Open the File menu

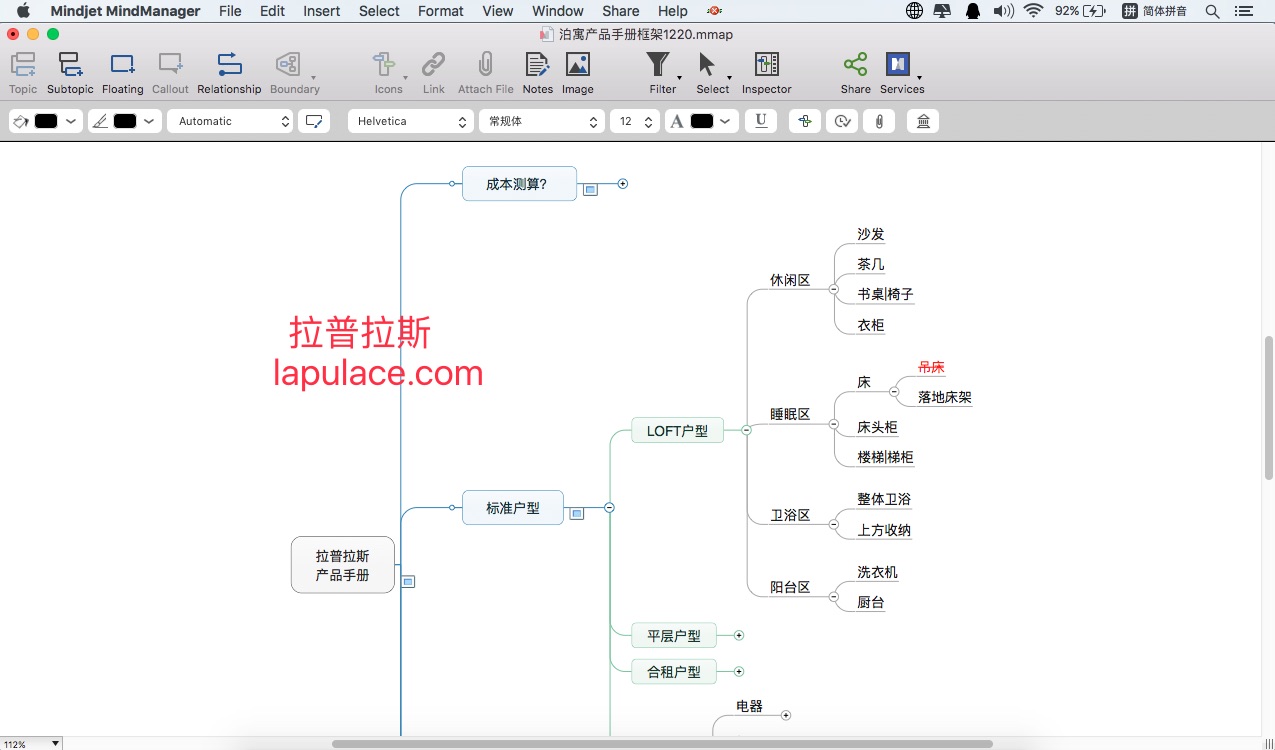230,11
